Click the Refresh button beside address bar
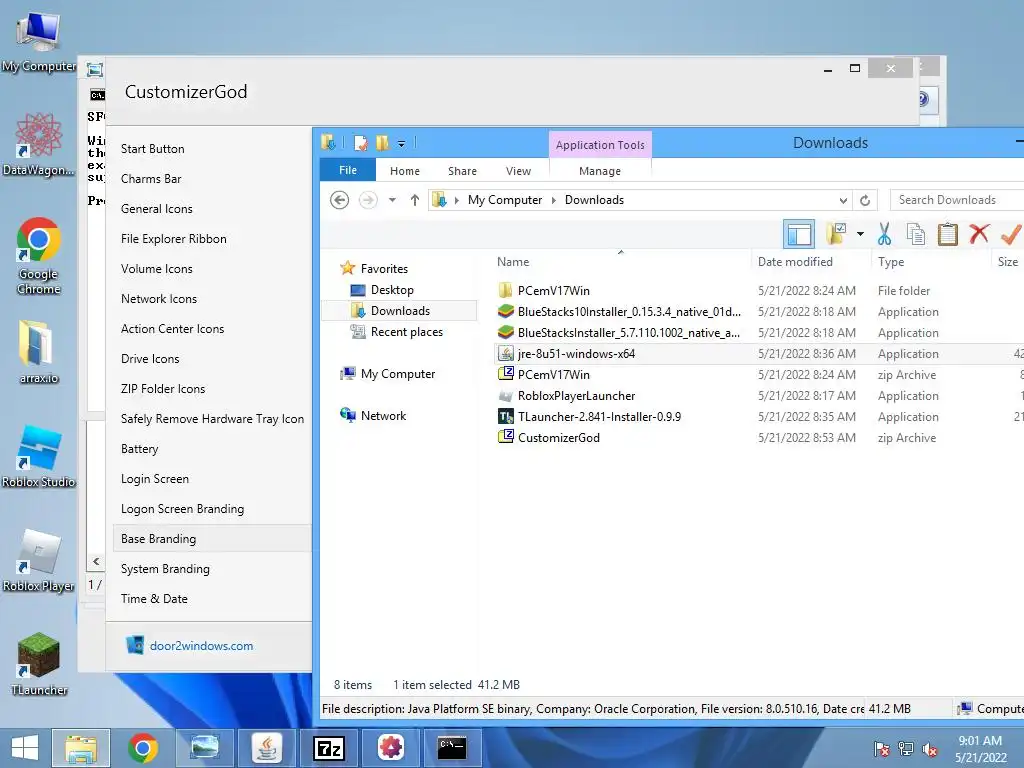This screenshot has height=768, width=1024. (x=865, y=200)
